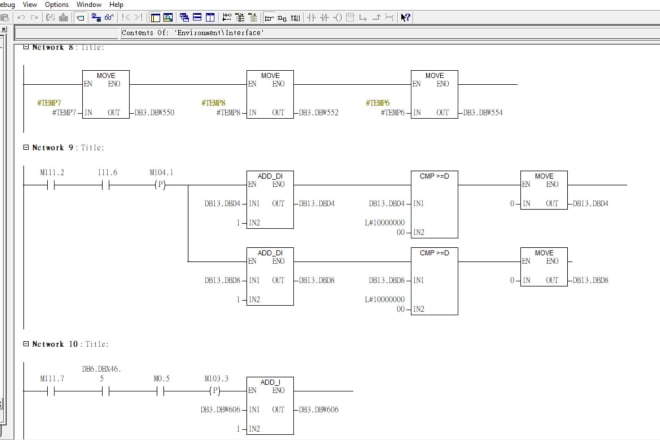Insert an output coil from the toolbar
660x440 pixels.
[337, 17]
